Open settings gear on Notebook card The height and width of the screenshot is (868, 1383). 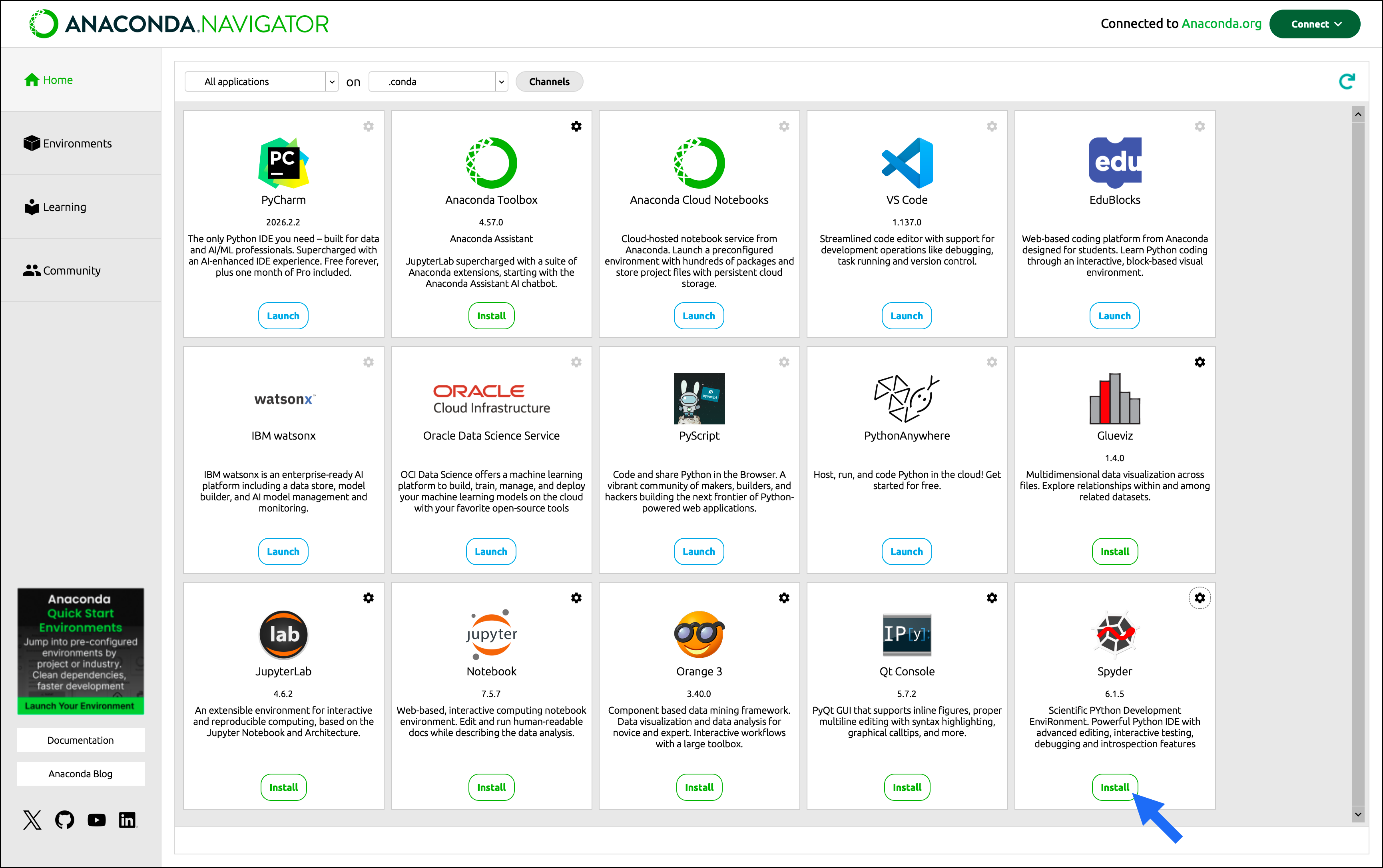coord(576,598)
